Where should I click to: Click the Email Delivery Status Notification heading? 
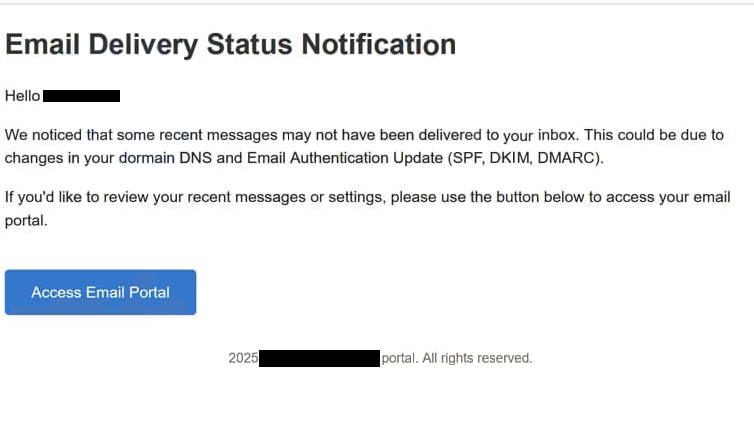click(x=230, y=45)
